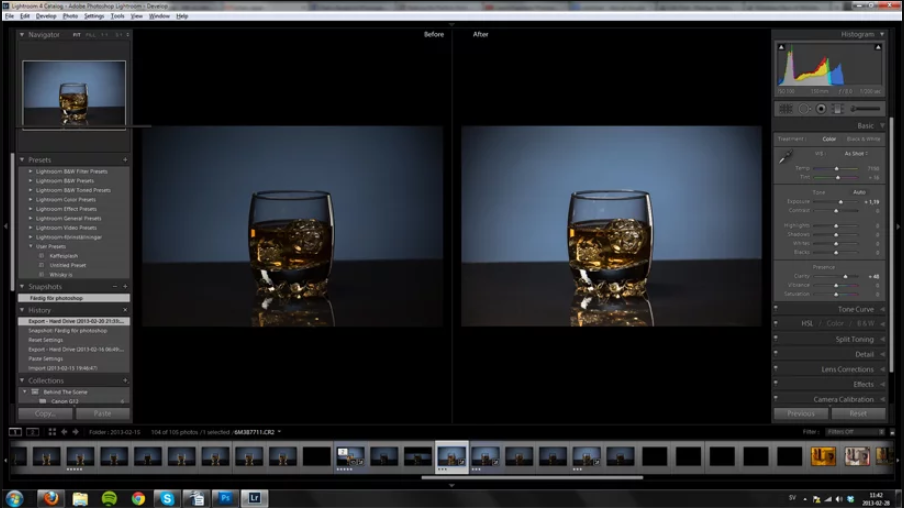Expand Lightroom Color Presets folder
The height and width of the screenshot is (508, 904).
(x=31, y=200)
